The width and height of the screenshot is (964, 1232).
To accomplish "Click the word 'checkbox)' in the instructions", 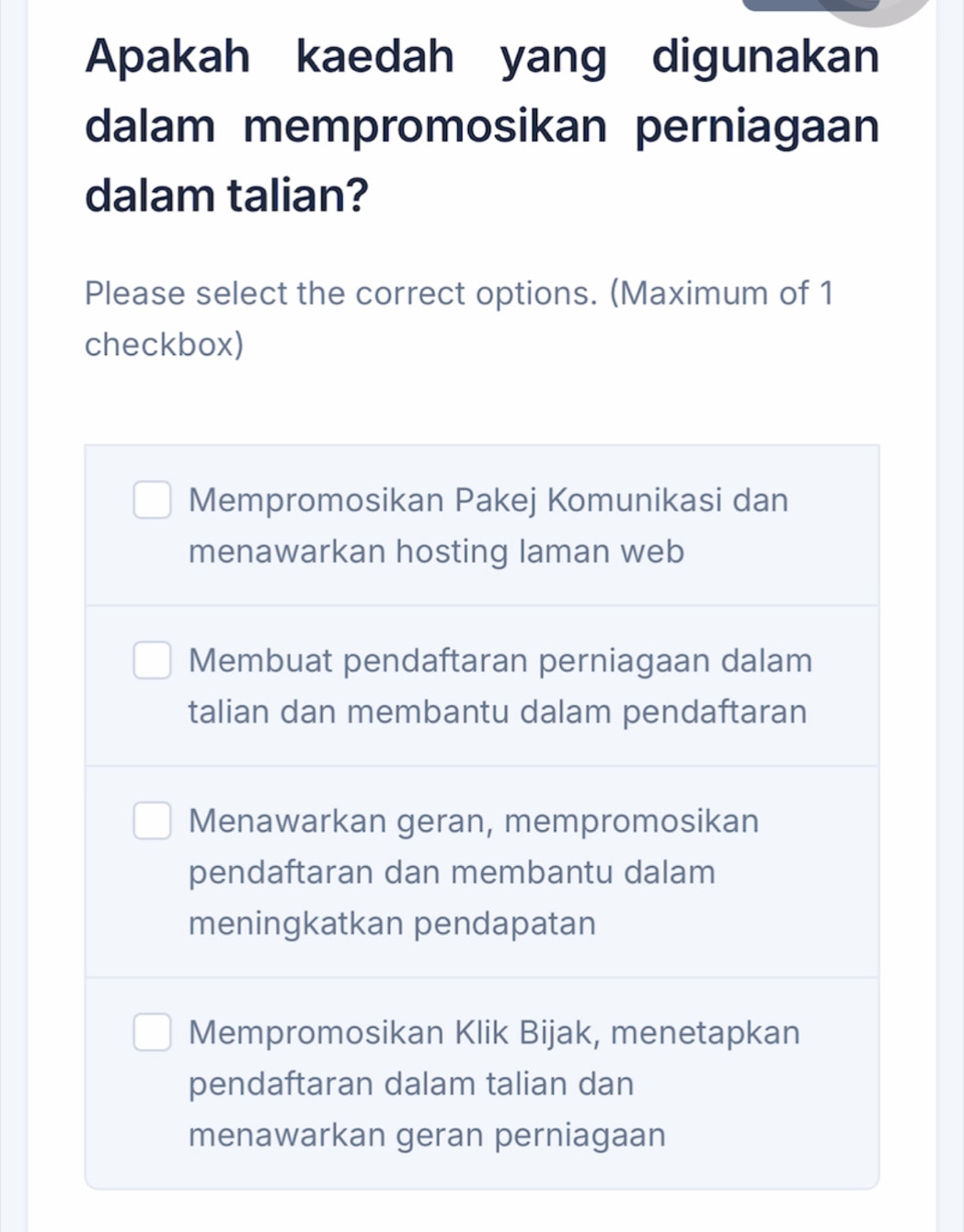I will point(164,345).
